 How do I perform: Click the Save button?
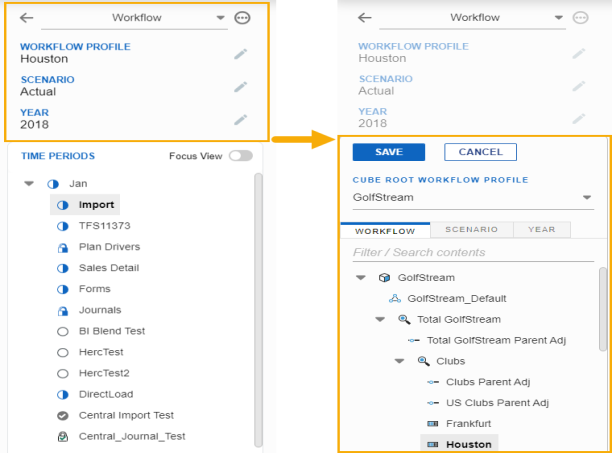click(x=388, y=152)
